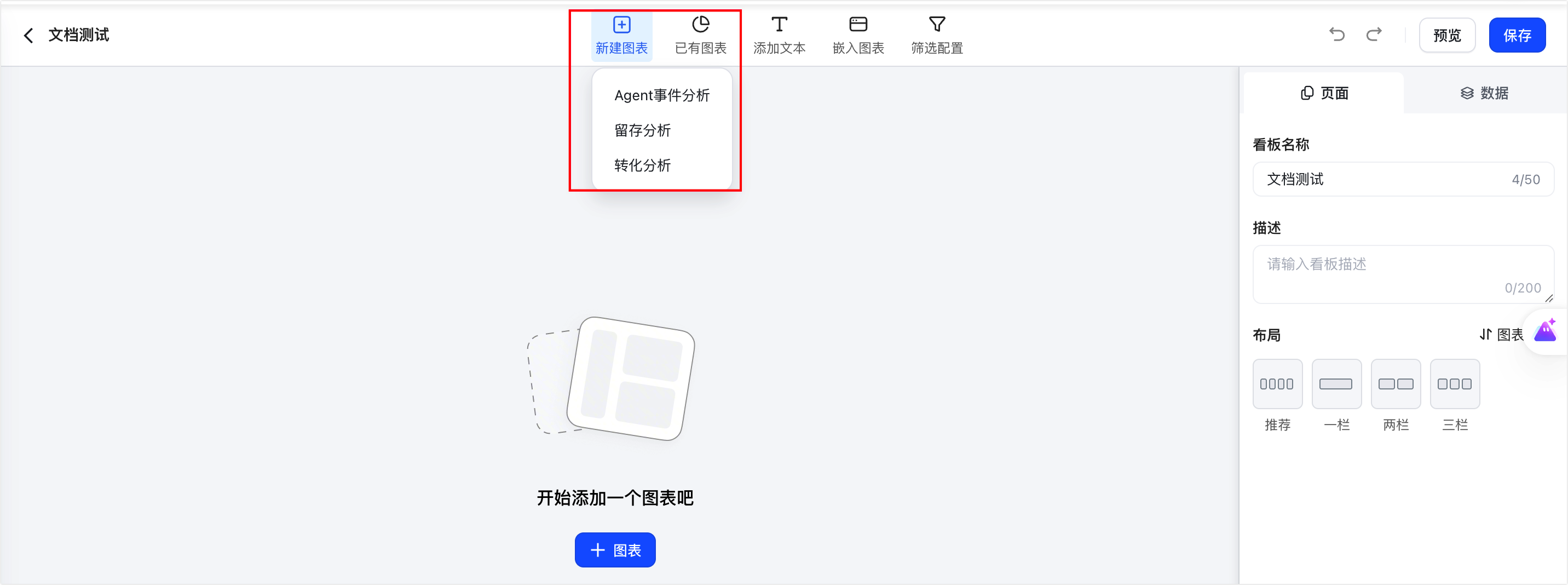
Task: Click the blue 保存 button
Action: (1517, 35)
